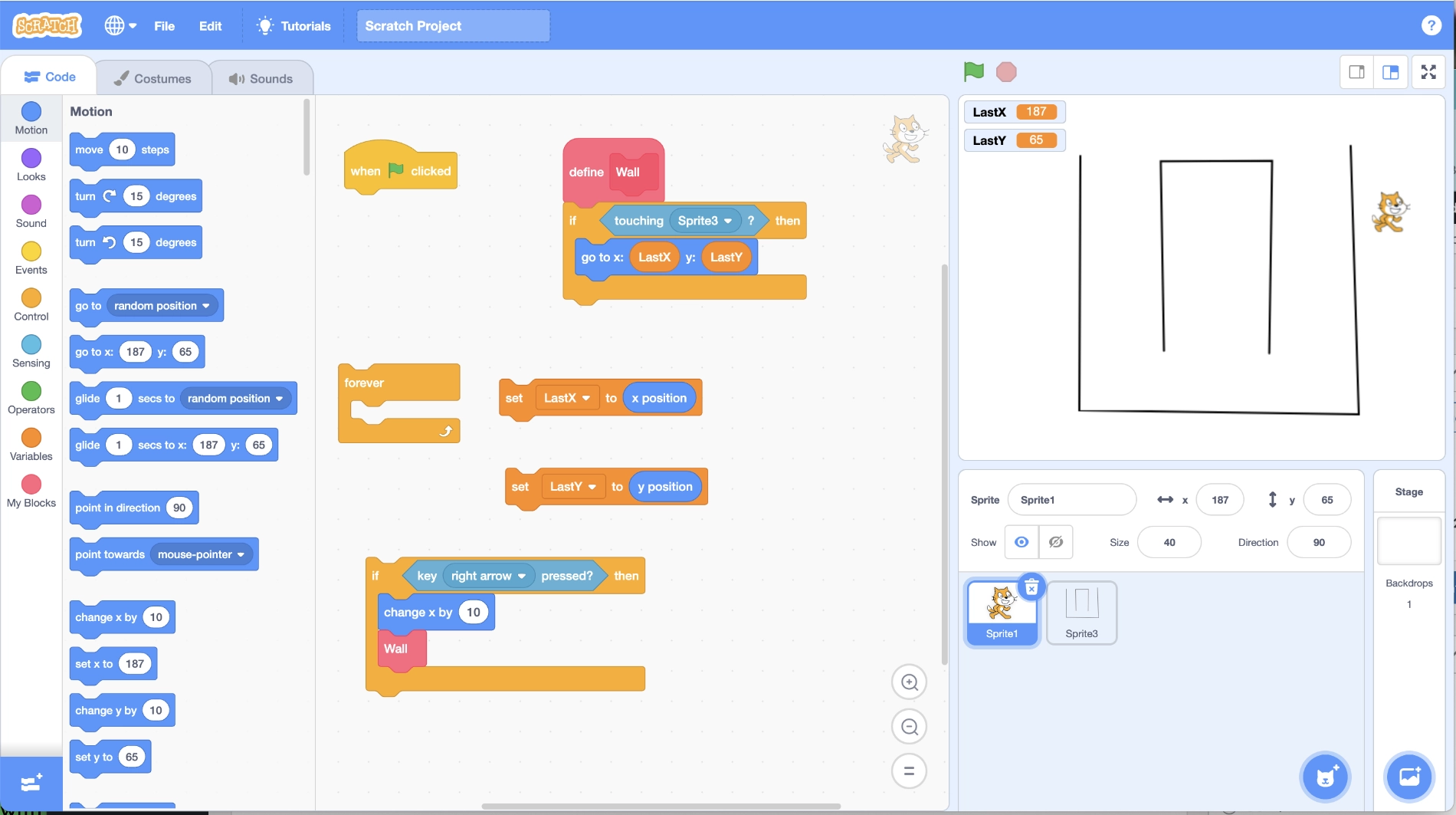Open the touching Sprite3 dropdown
Image resolution: width=1456 pixels, height=815 pixels.
coord(727,221)
